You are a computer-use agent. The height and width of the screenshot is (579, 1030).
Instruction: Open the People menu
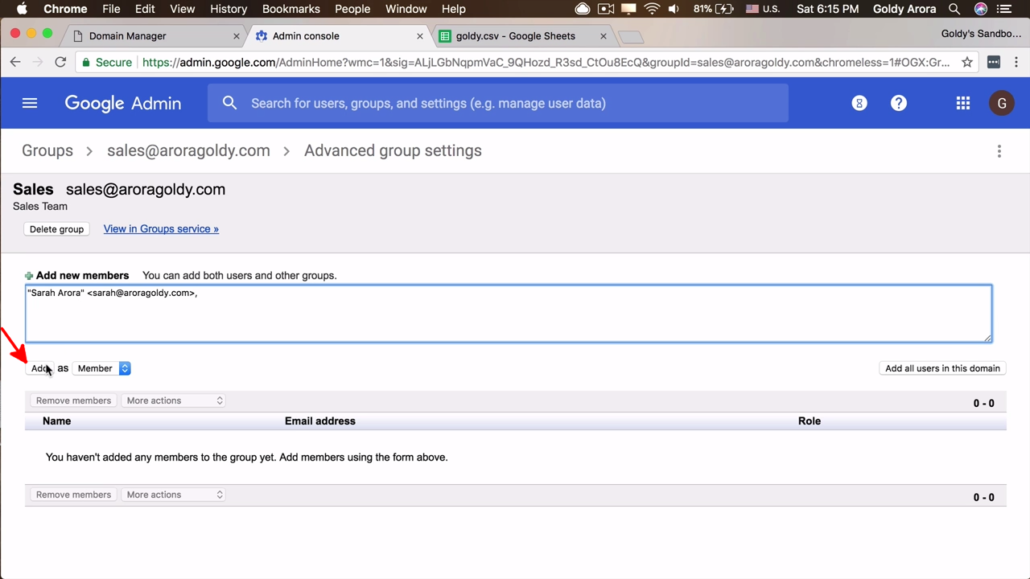(352, 9)
